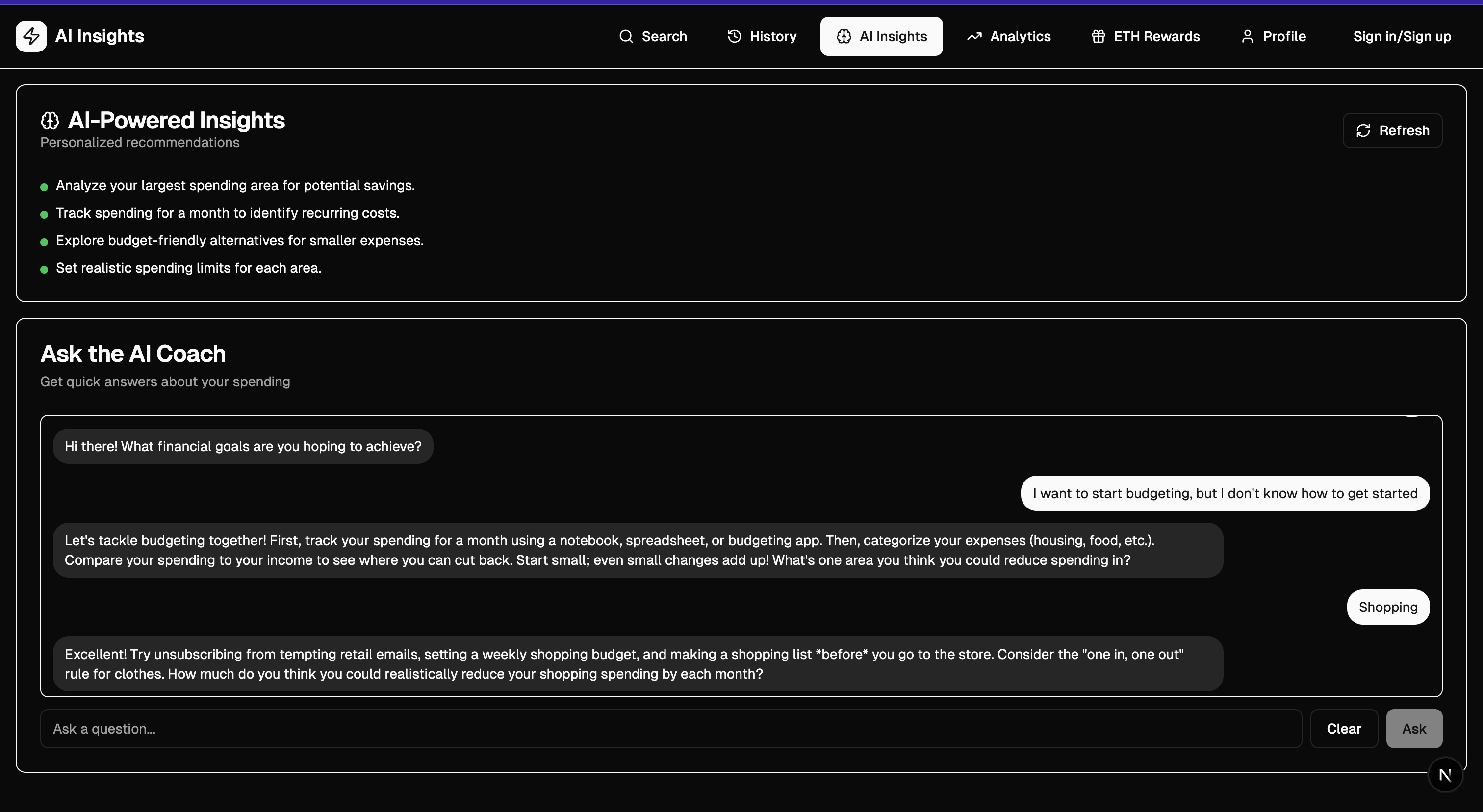Click the Search magnifier icon
Viewport: 1483px width, 812px height.
coord(626,36)
